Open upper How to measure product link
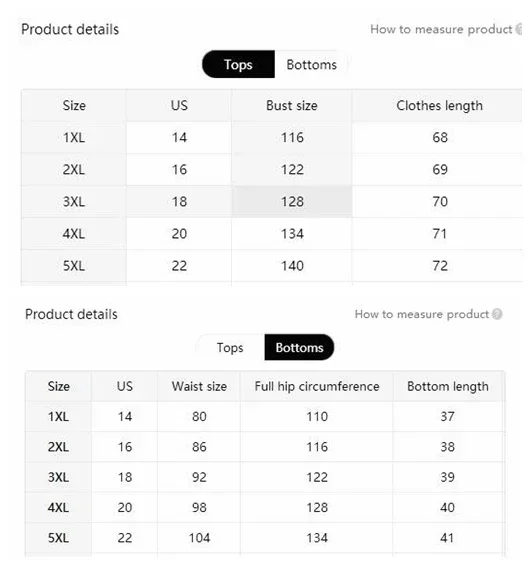 441,29
